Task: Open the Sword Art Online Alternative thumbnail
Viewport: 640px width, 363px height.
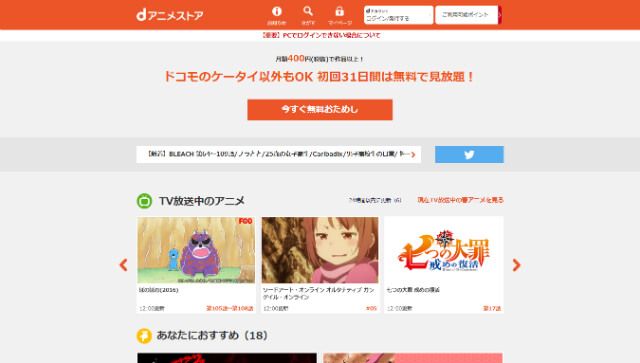Action: coord(320,250)
